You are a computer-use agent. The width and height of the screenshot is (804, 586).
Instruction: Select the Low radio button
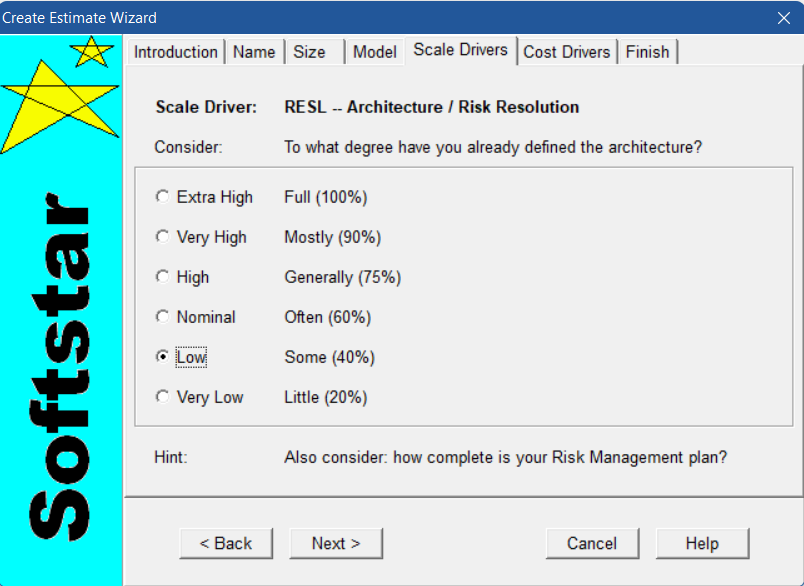point(163,357)
